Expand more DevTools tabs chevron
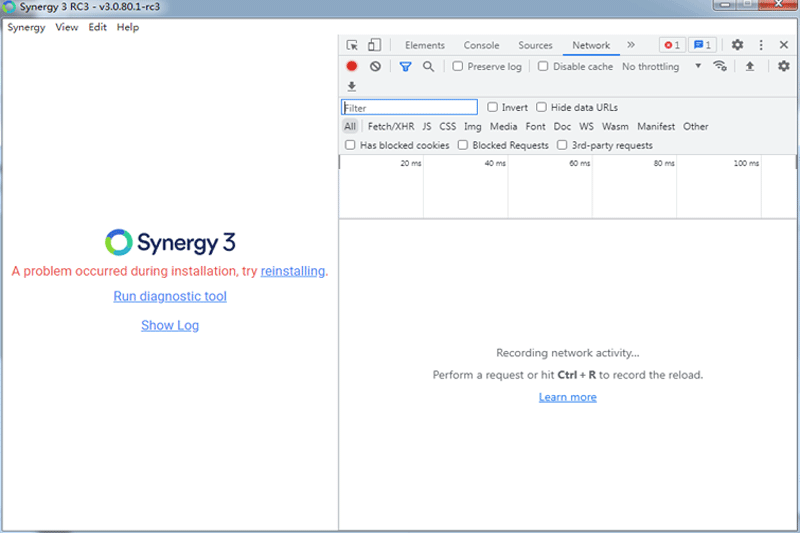Image resolution: width=800 pixels, height=533 pixels. [x=631, y=45]
